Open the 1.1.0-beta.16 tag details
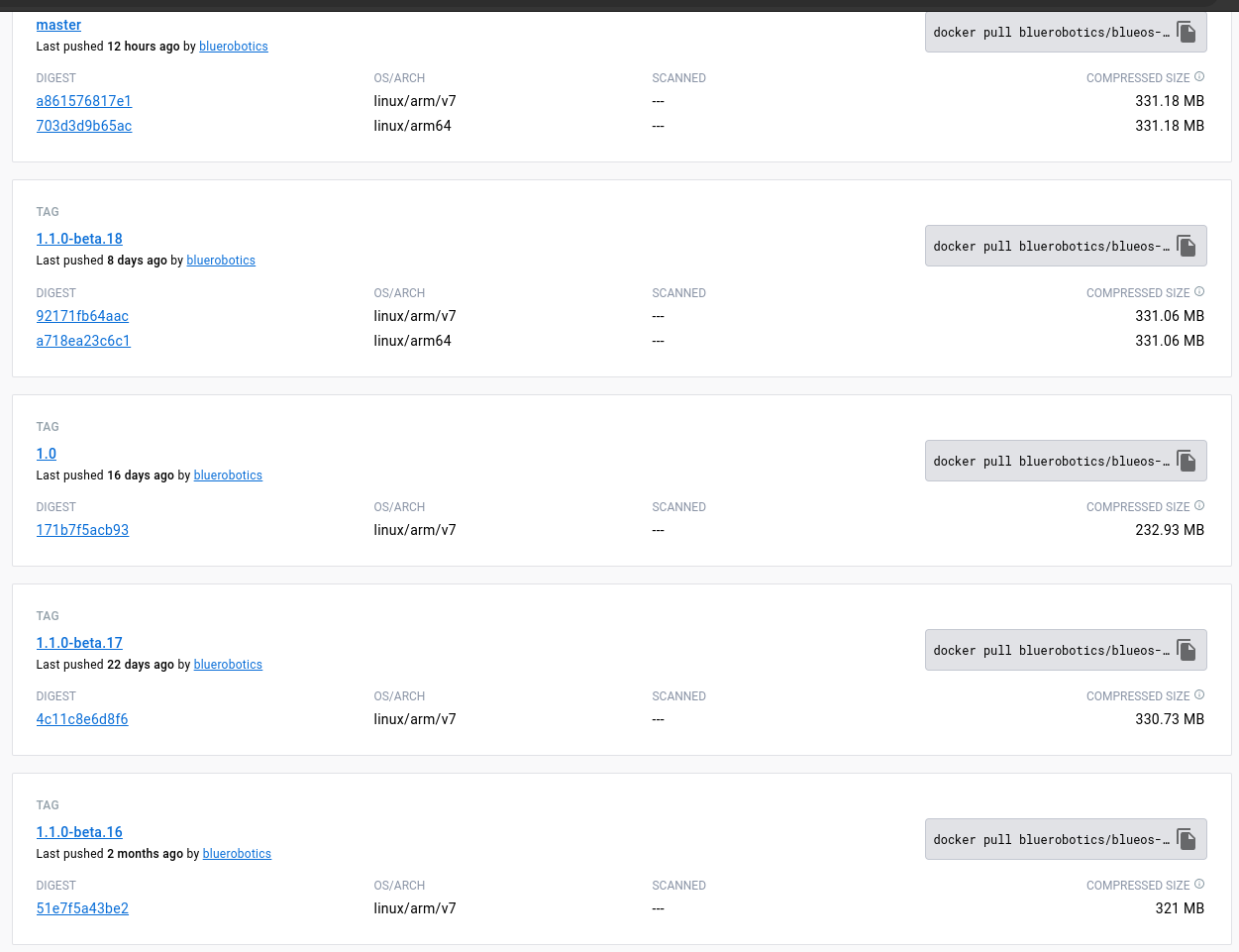 79,832
